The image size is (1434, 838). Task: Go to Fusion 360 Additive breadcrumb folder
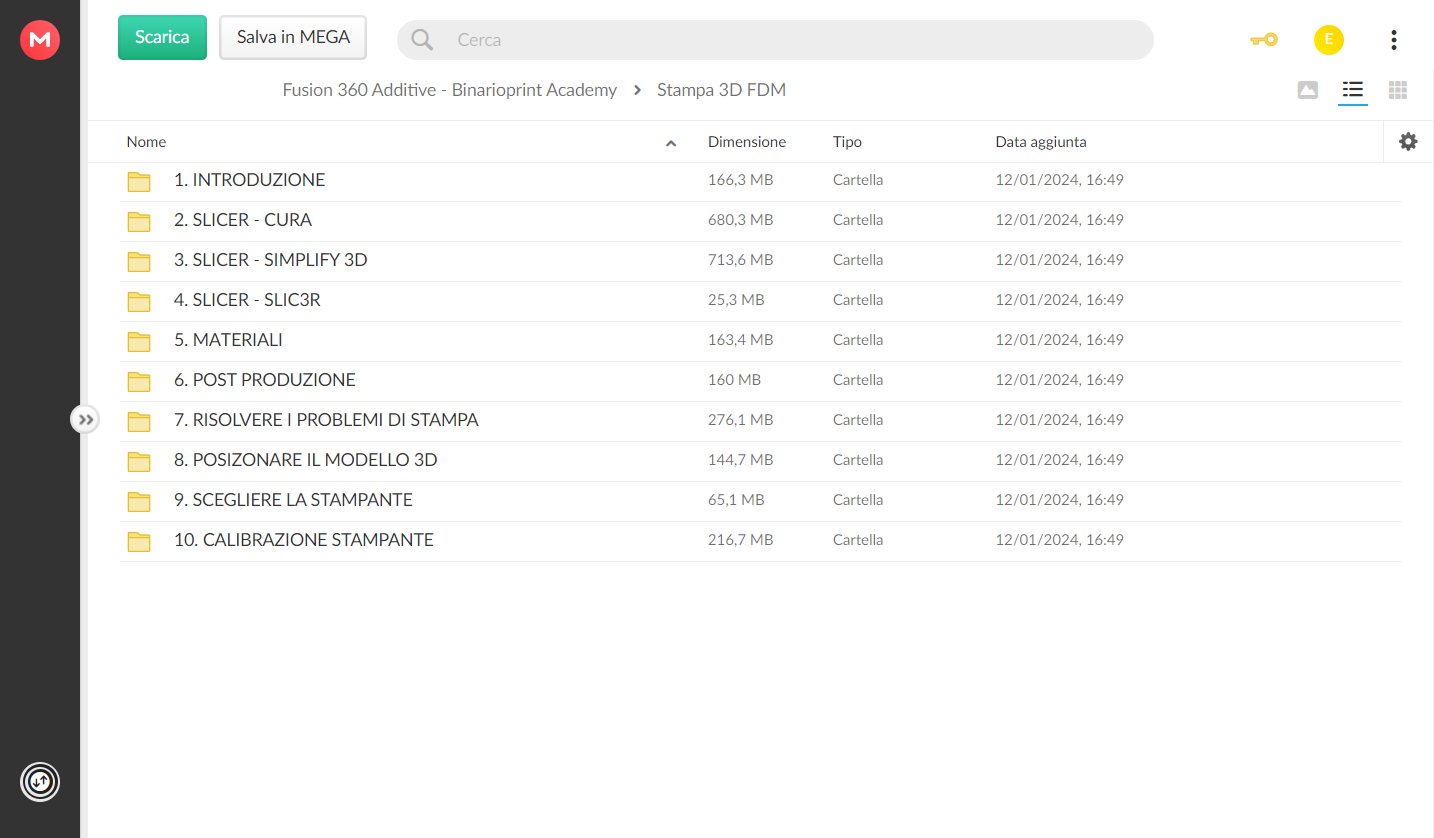(x=450, y=90)
